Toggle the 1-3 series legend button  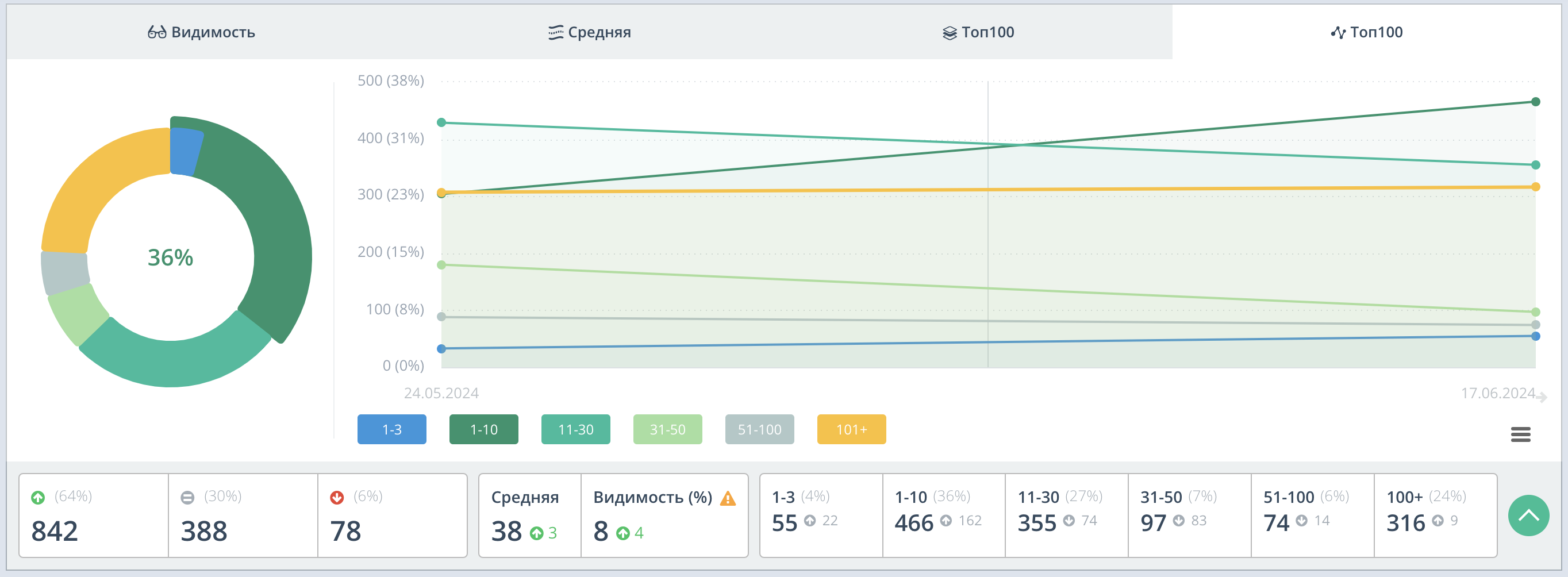click(x=391, y=429)
